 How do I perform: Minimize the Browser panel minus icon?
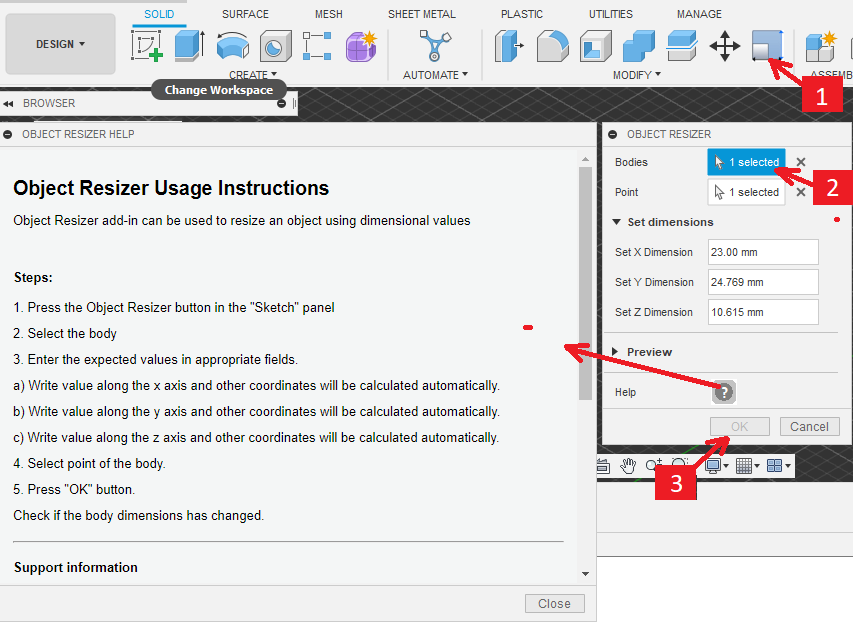point(281,103)
